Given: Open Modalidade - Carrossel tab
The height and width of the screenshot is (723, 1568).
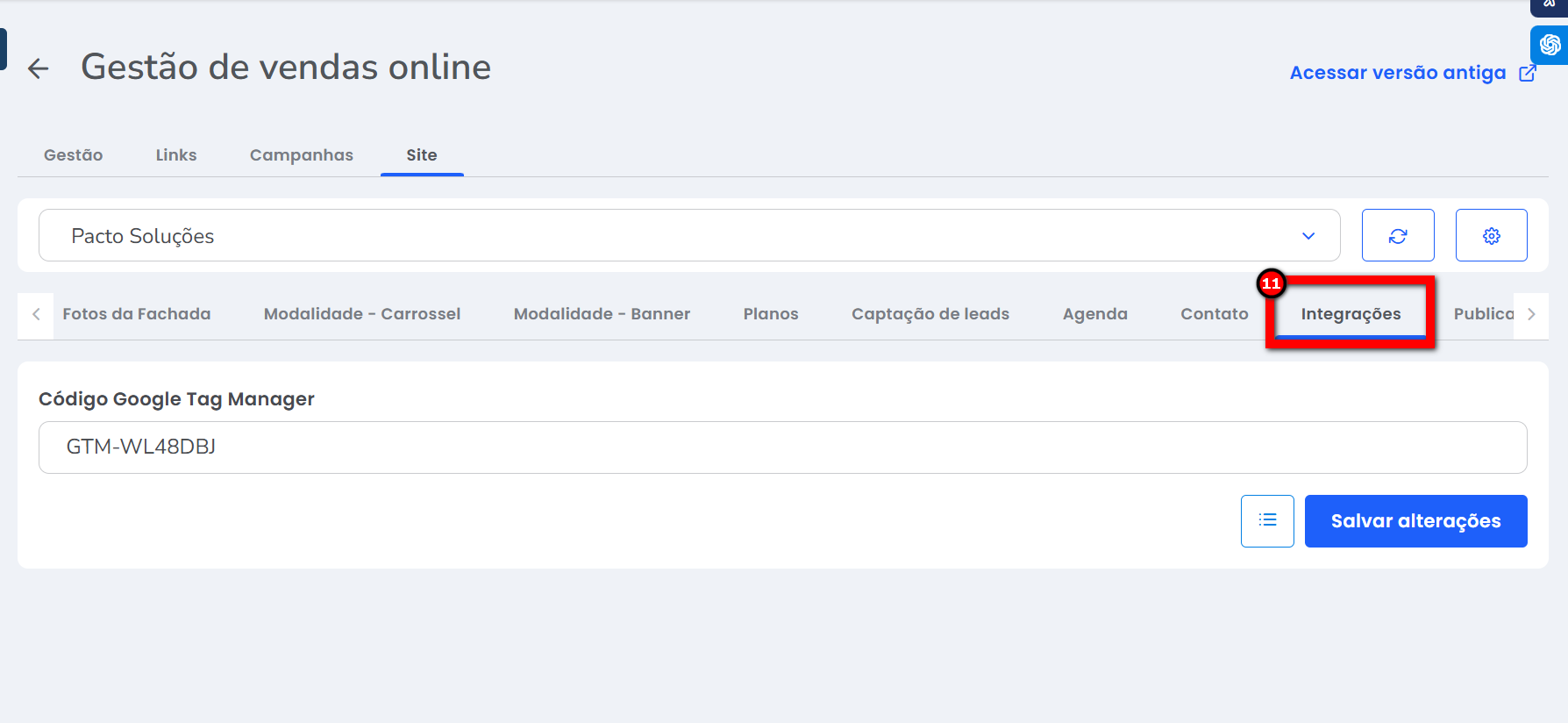Looking at the screenshot, I should coord(362,314).
